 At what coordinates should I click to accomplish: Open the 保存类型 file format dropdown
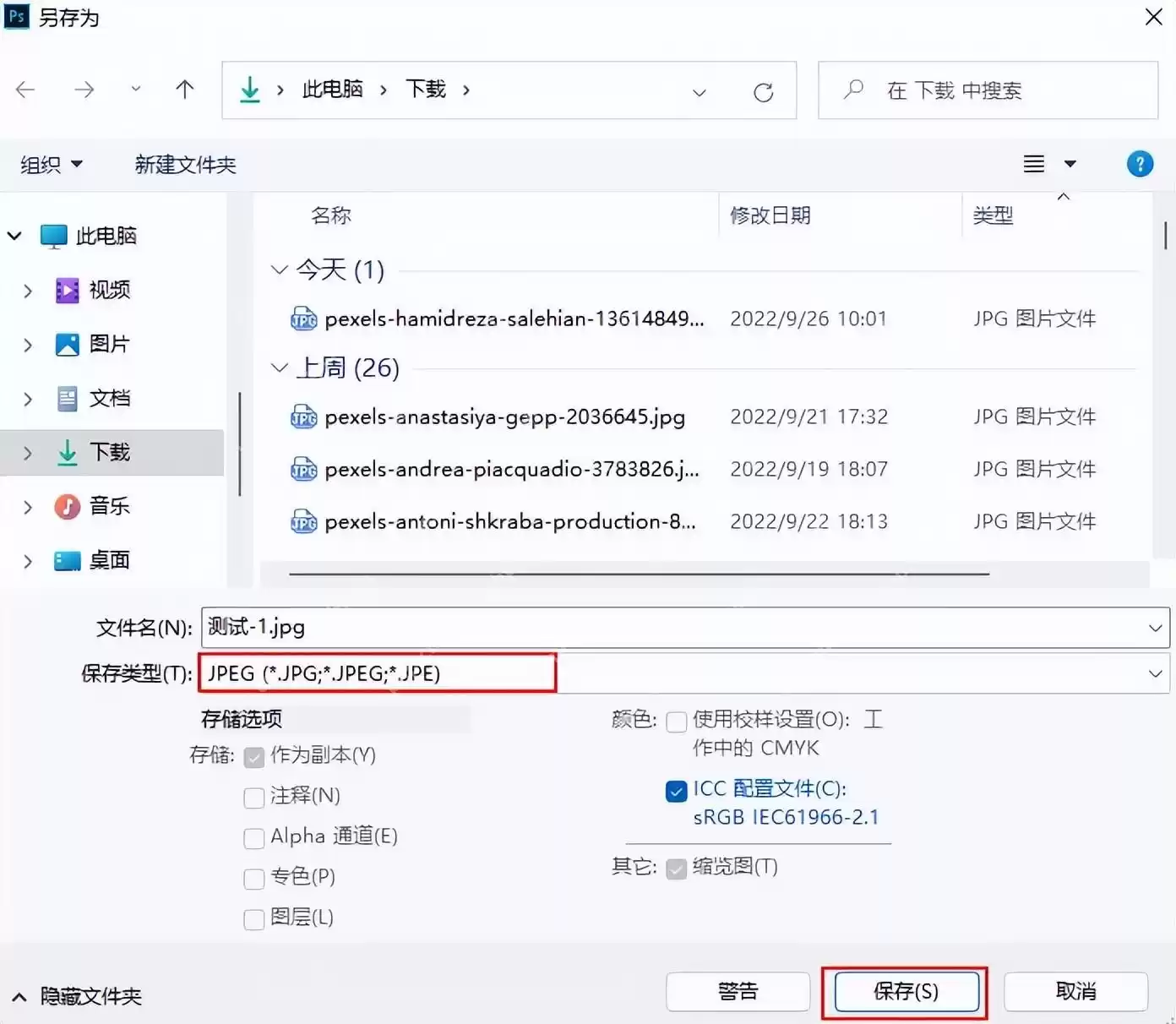[1156, 673]
